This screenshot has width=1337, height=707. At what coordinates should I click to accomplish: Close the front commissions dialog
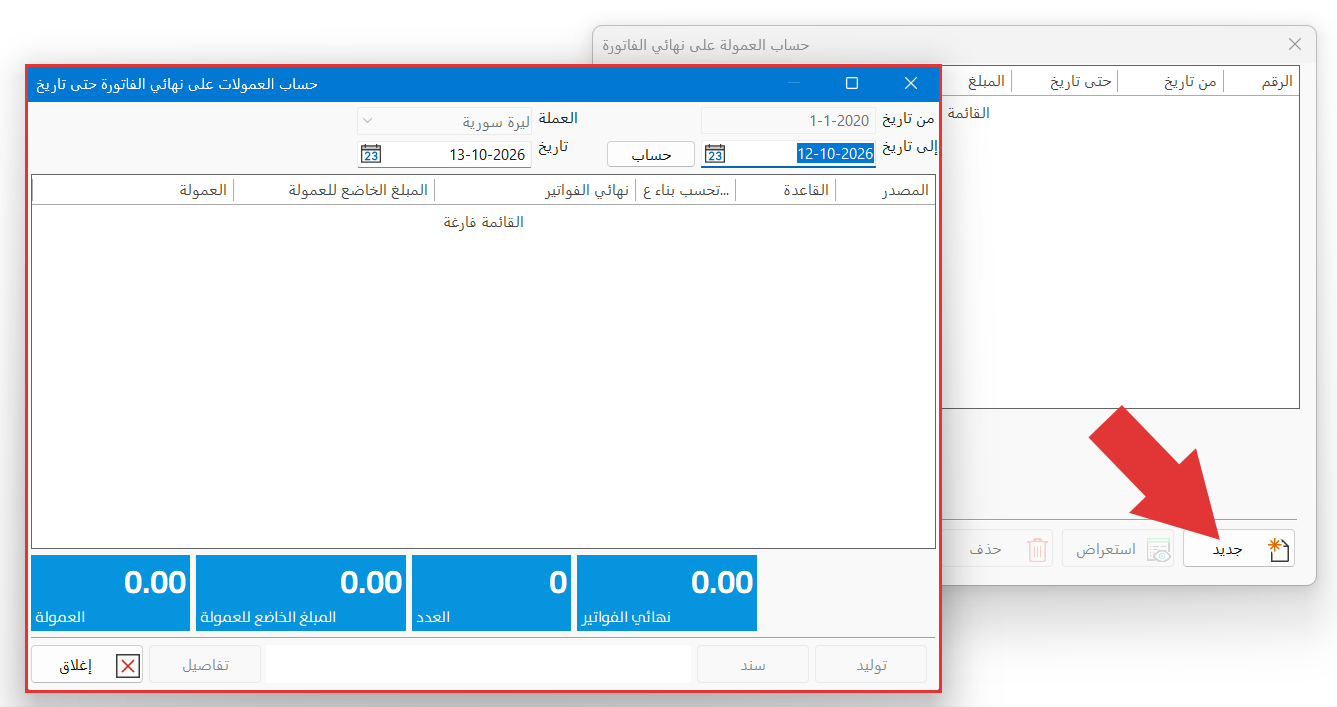point(911,84)
